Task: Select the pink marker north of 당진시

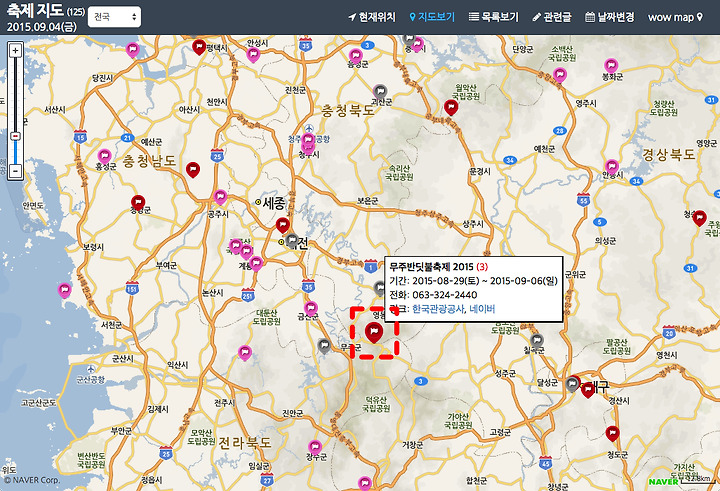Action: (x=132, y=50)
